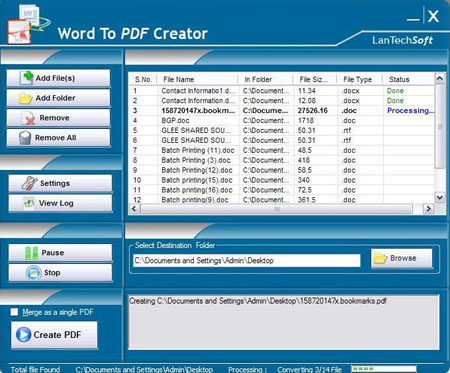
Task: Click file list scroll down arrow
Action: point(440,198)
